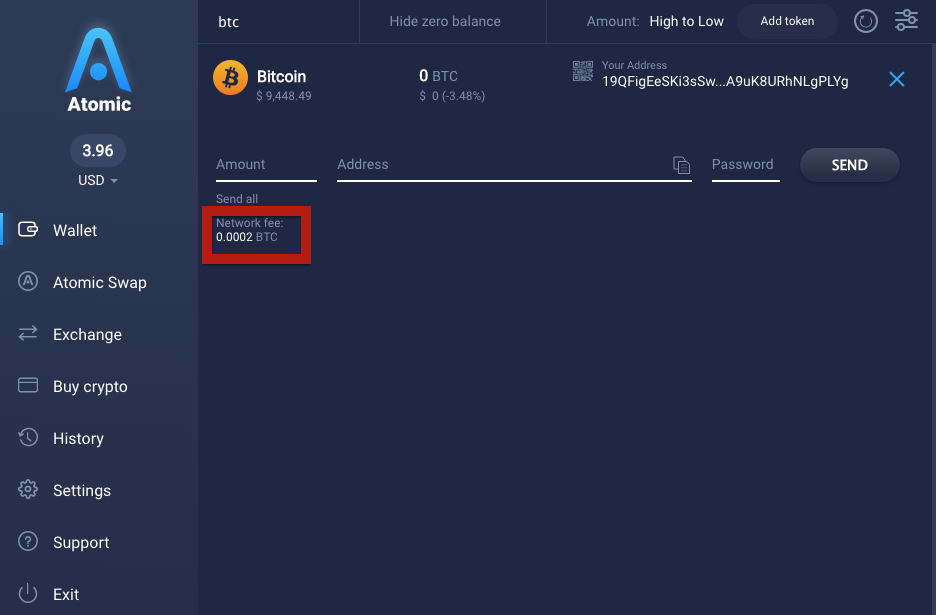Image resolution: width=936 pixels, height=615 pixels.
Task: Click the Password input field
Action: click(x=746, y=165)
